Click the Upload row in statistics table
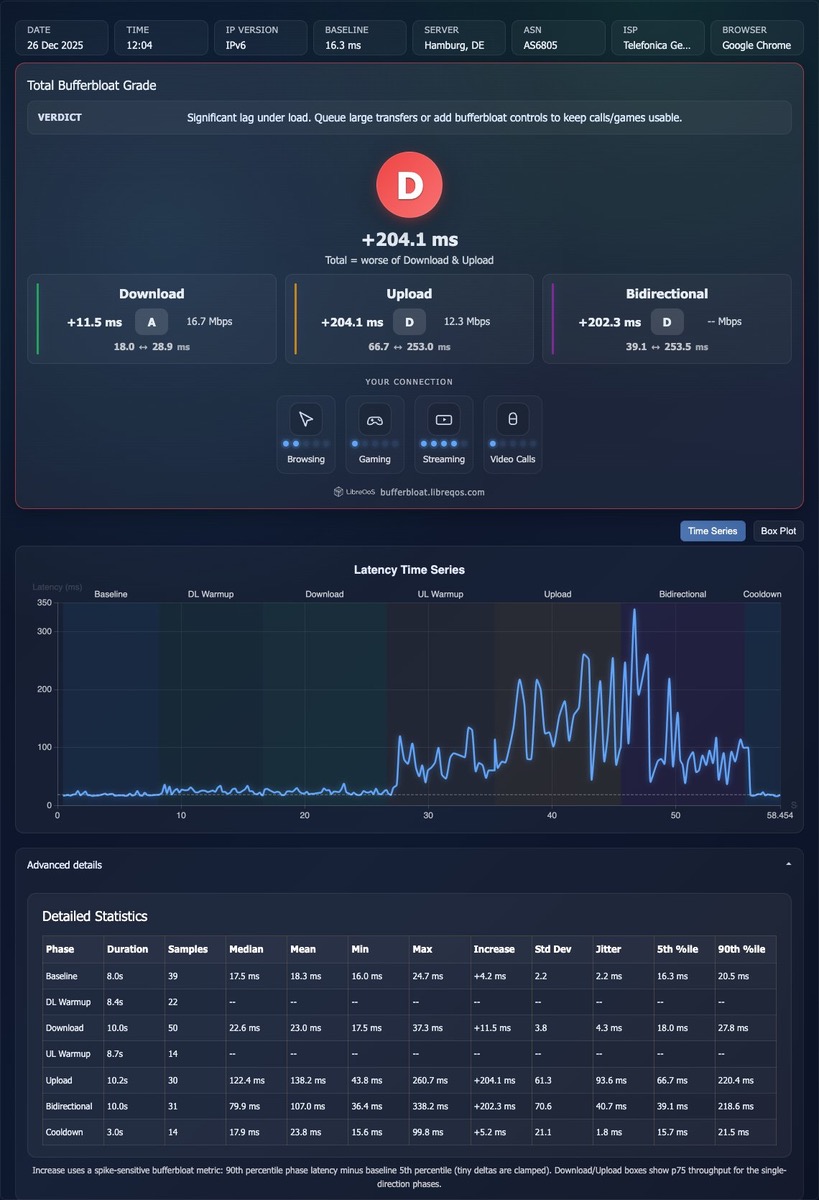The image size is (819, 1200). (409, 1080)
